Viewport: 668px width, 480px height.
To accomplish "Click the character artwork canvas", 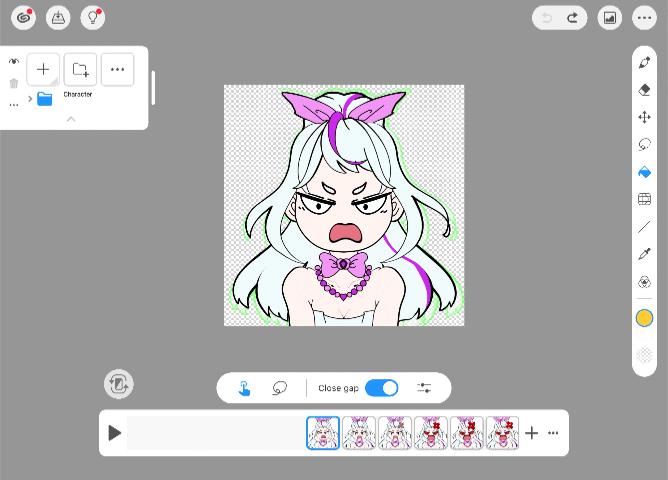I will (x=344, y=205).
